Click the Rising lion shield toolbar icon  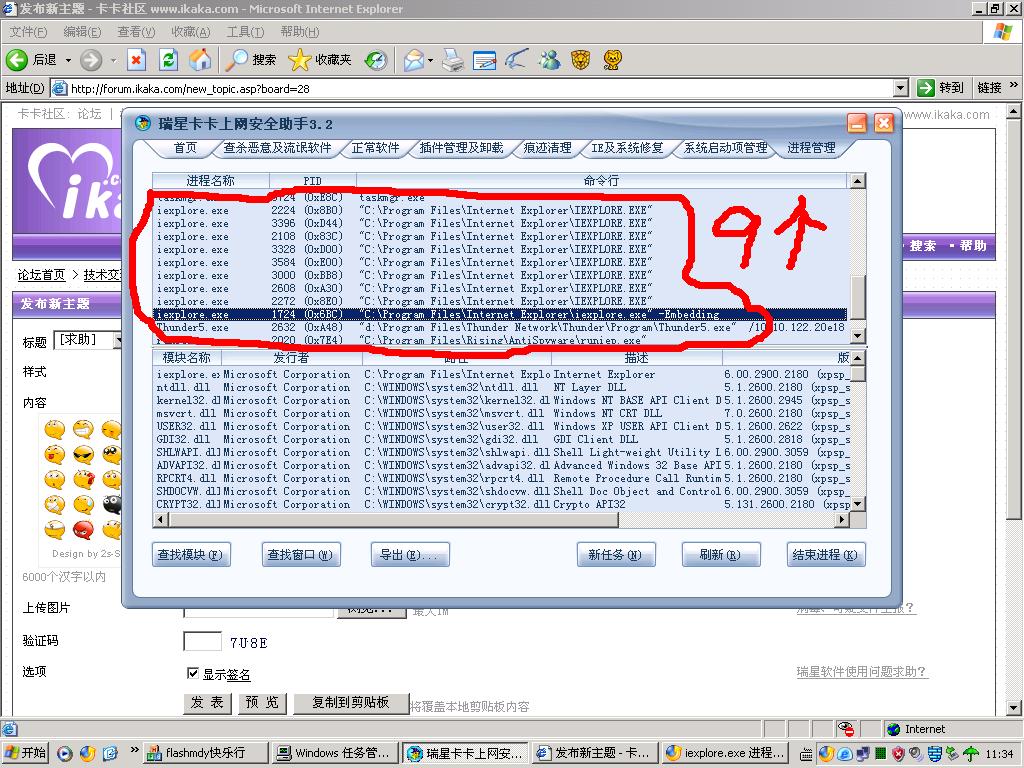pos(580,60)
